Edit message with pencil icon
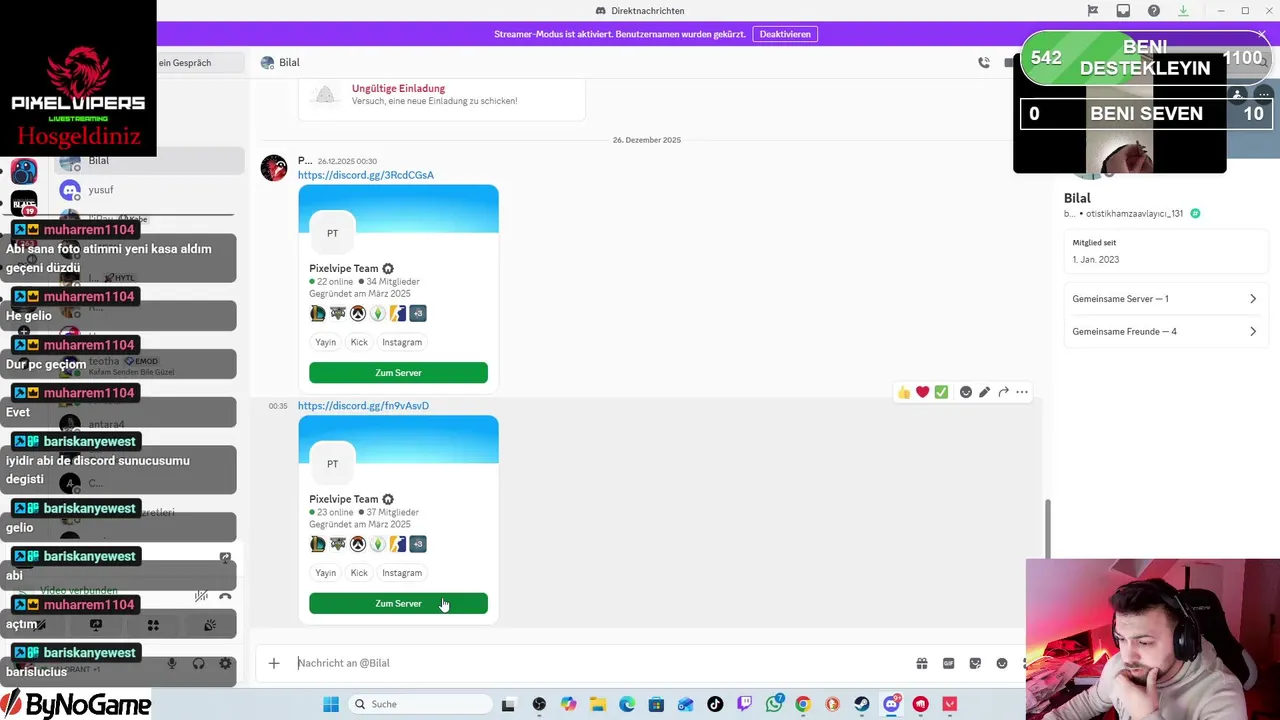Viewport: 1280px width, 720px height. (x=985, y=392)
